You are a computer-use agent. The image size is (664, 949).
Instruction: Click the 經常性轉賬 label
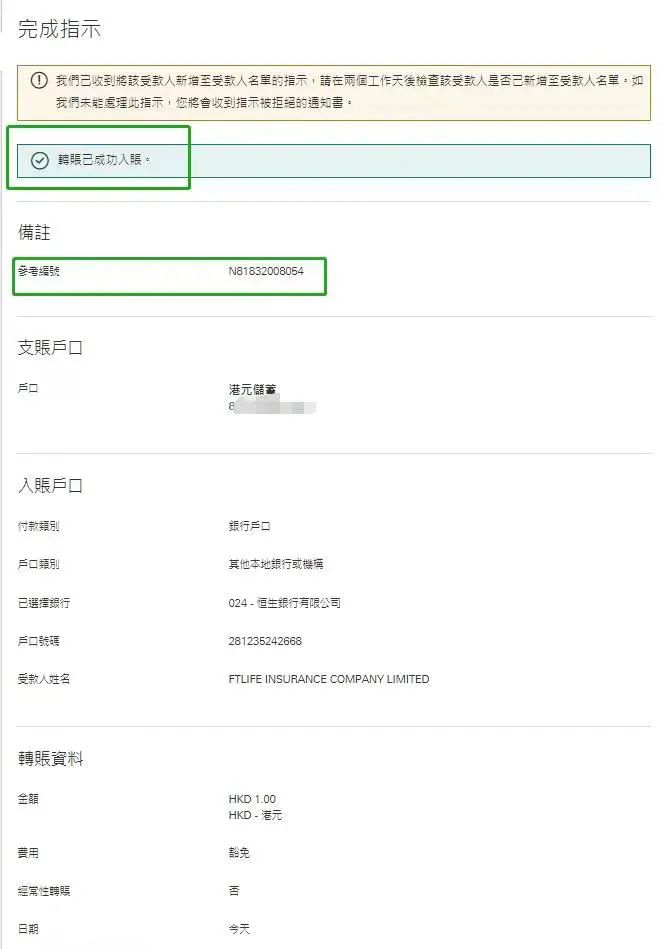coord(44,891)
